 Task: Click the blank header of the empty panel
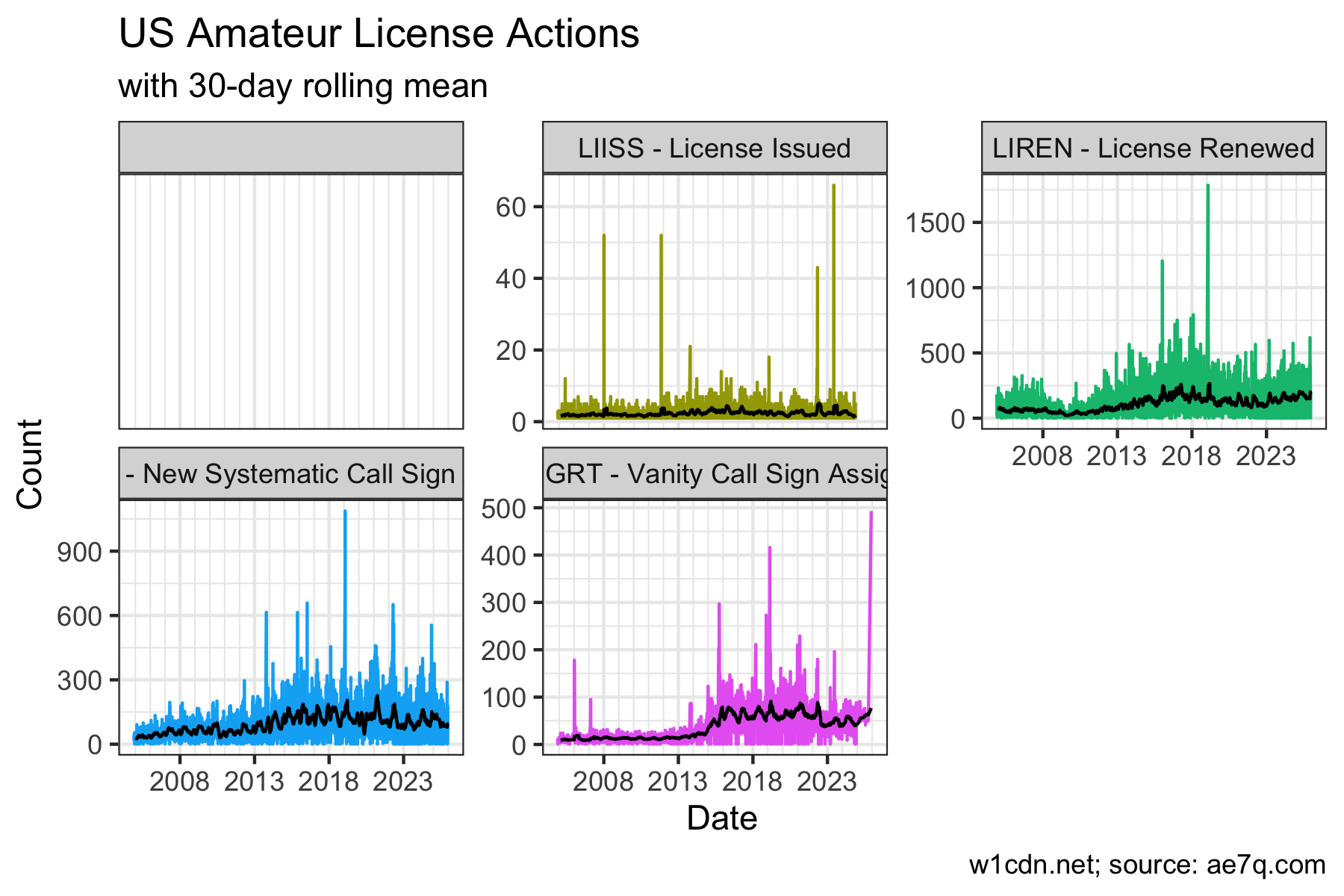tap(291, 148)
